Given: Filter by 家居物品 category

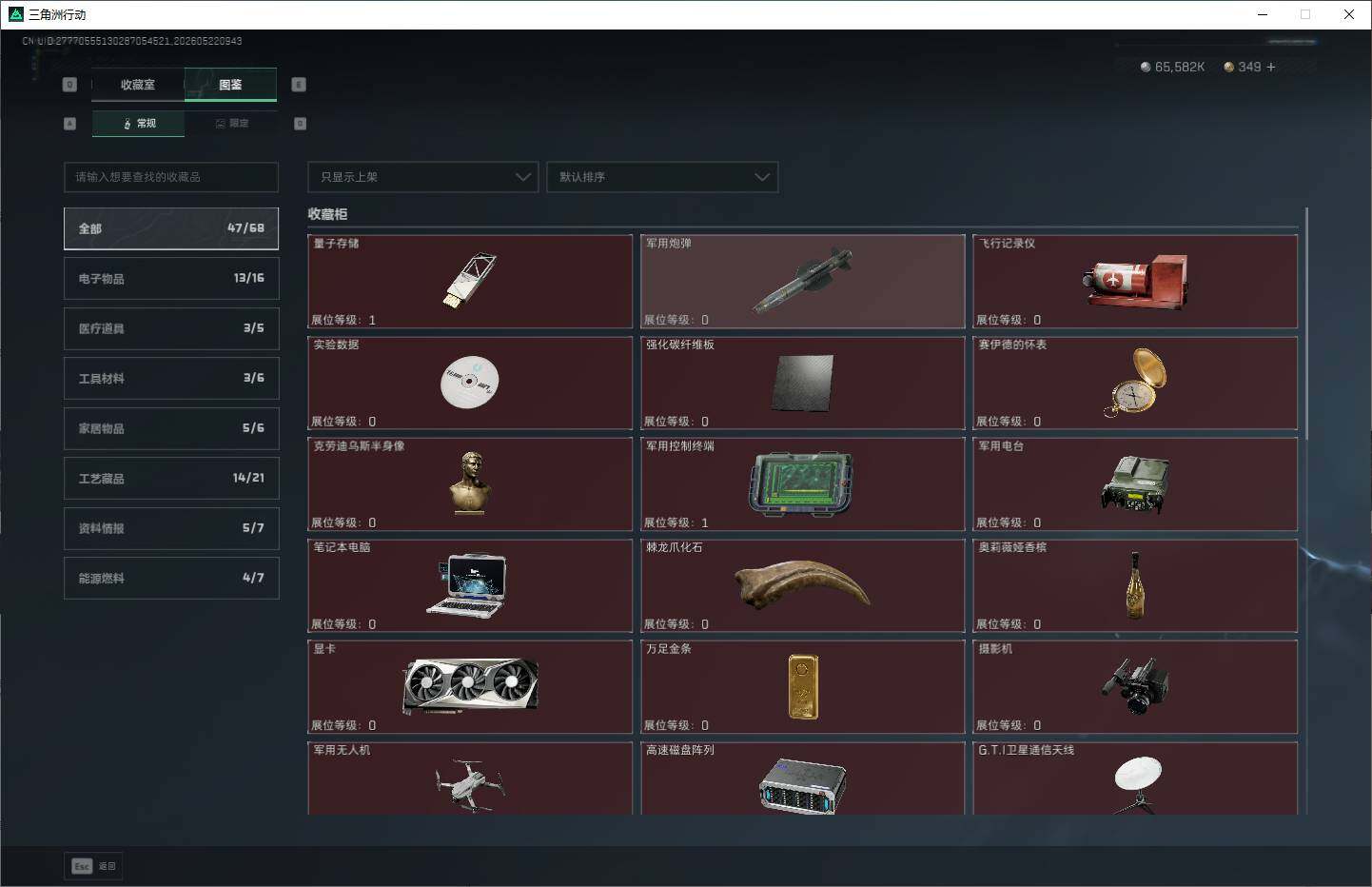Looking at the screenshot, I should click(x=171, y=428).
